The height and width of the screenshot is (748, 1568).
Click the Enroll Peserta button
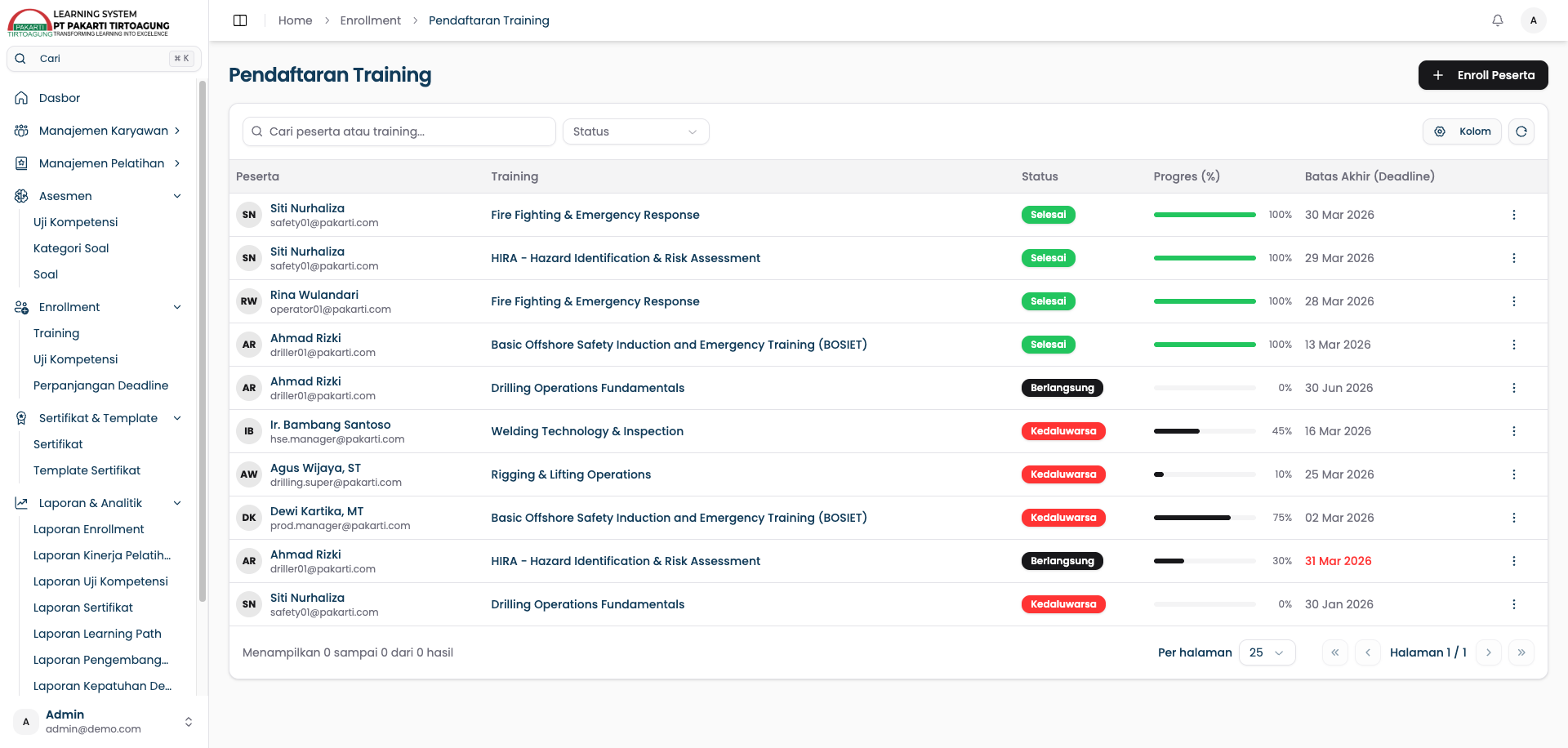[x=1483, y=75]
